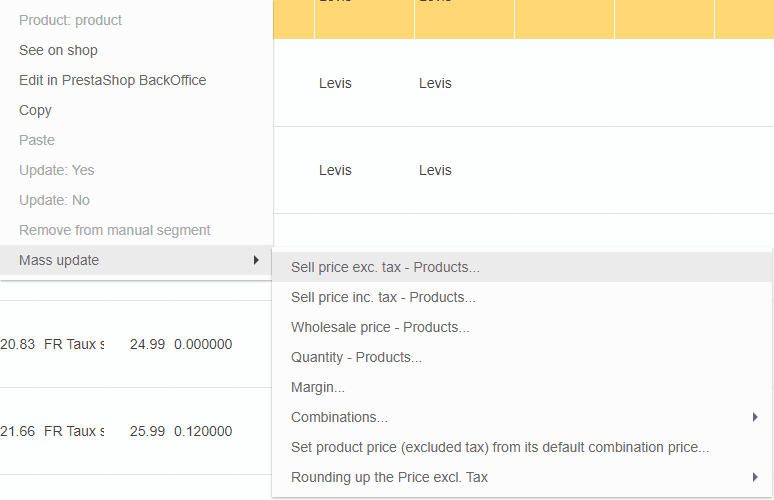774x500 pixels.
Task: Click the 0.120000 value cell
Action: [203, 431]
